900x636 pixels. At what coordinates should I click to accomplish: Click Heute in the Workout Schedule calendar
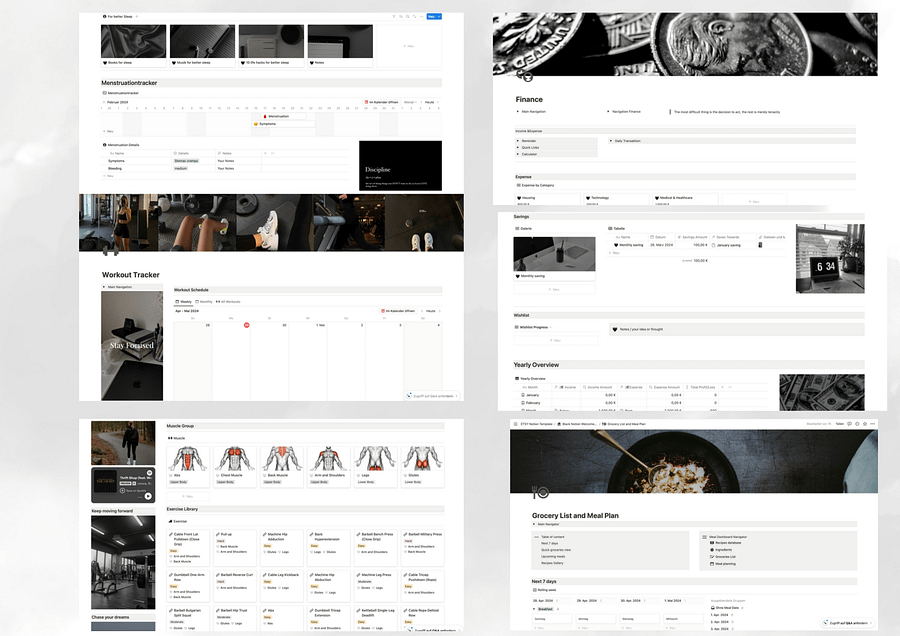(x=430, y=311)
